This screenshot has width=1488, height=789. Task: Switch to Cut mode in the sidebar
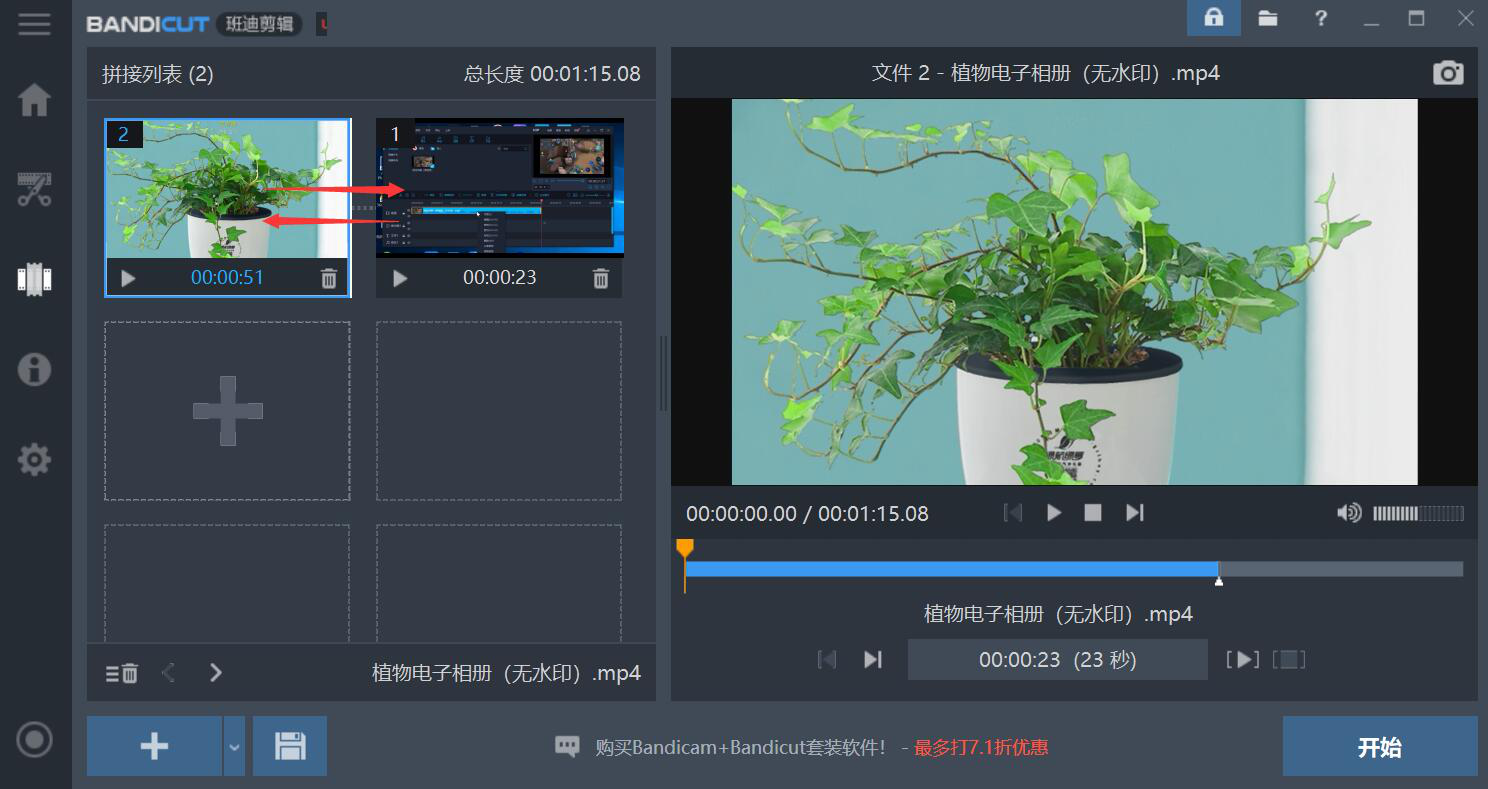point(35,189)
